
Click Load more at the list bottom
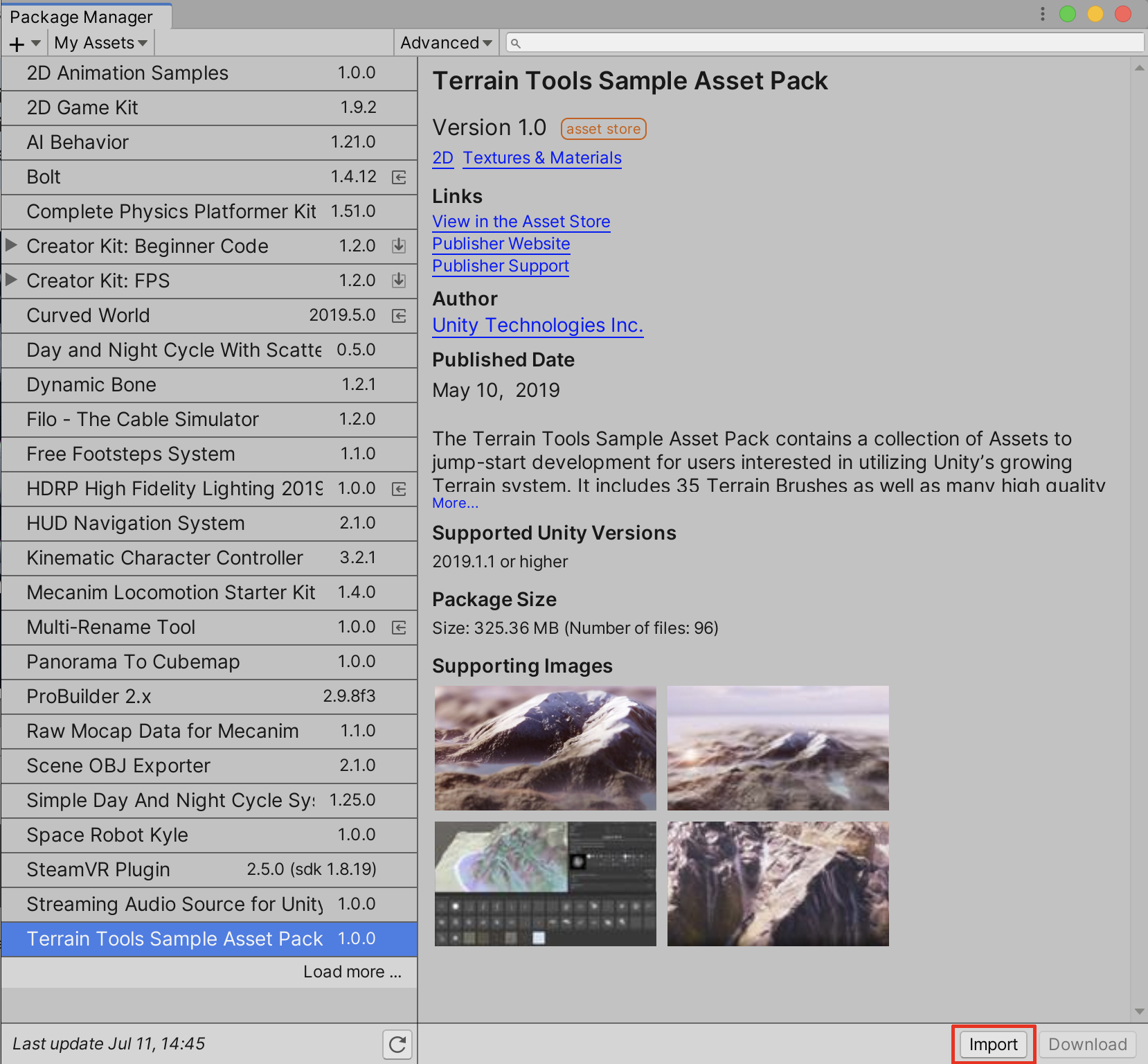coord(352,972)
